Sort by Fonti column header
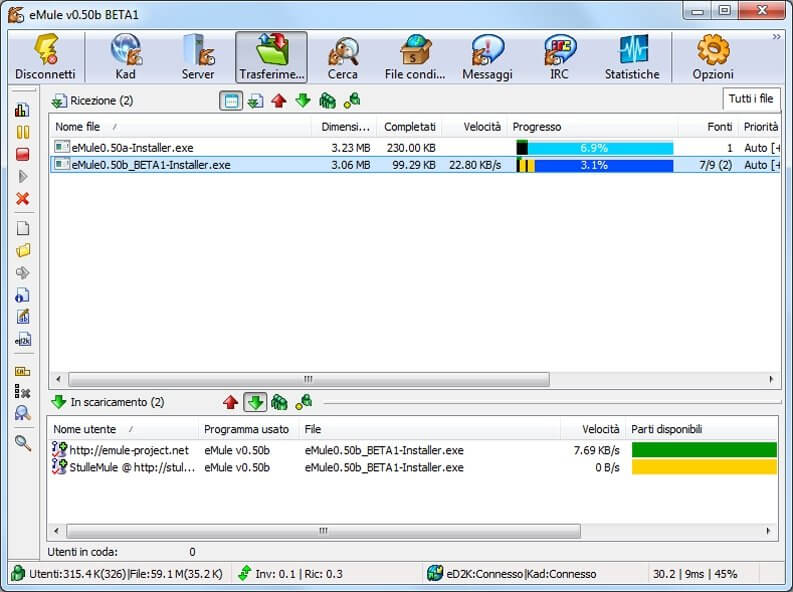 [x=708, y=127]
